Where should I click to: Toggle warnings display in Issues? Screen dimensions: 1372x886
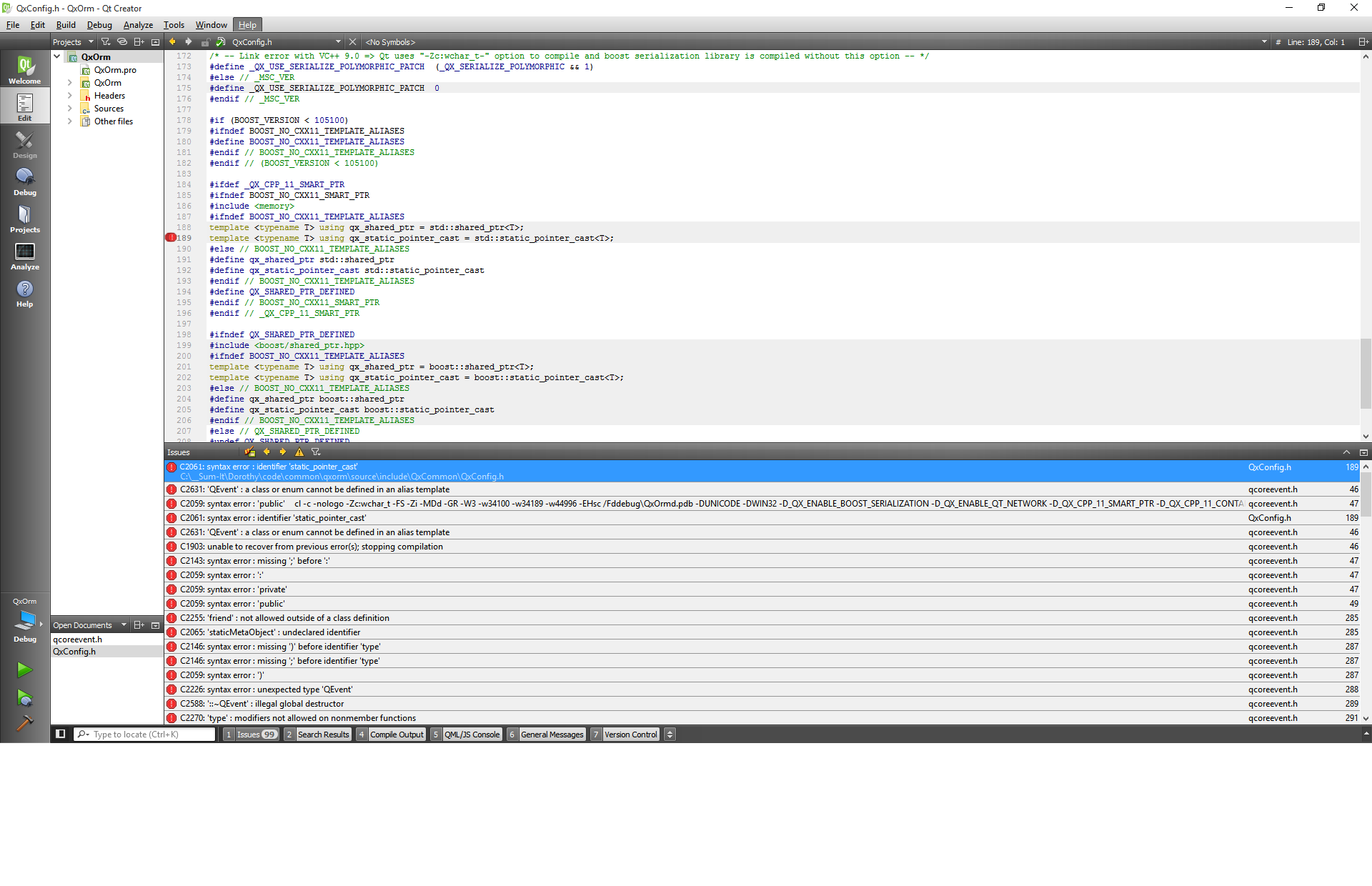click(x=299, y=452)
